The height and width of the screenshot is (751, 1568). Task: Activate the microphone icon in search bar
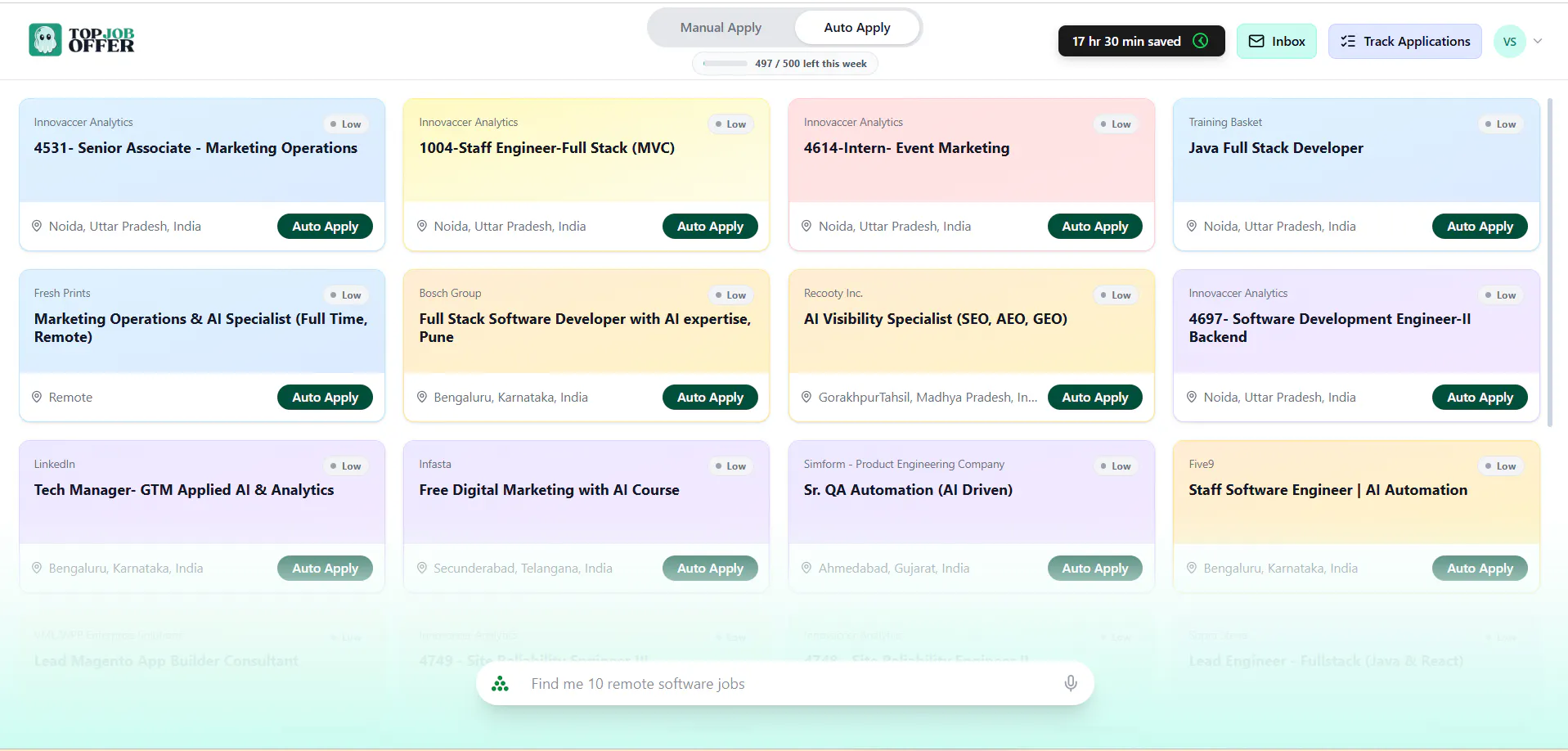click(1071, 683)
